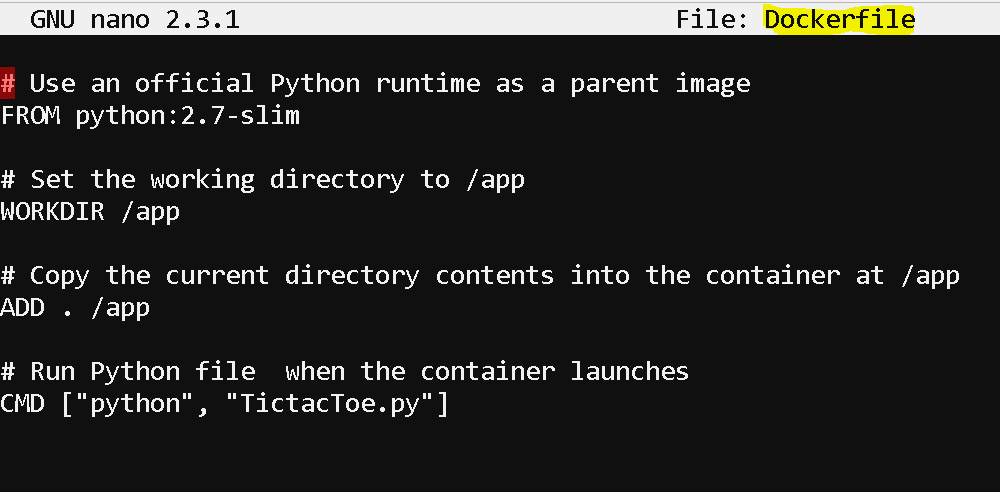Click on python:2.7-slim image name

point(188,117)
